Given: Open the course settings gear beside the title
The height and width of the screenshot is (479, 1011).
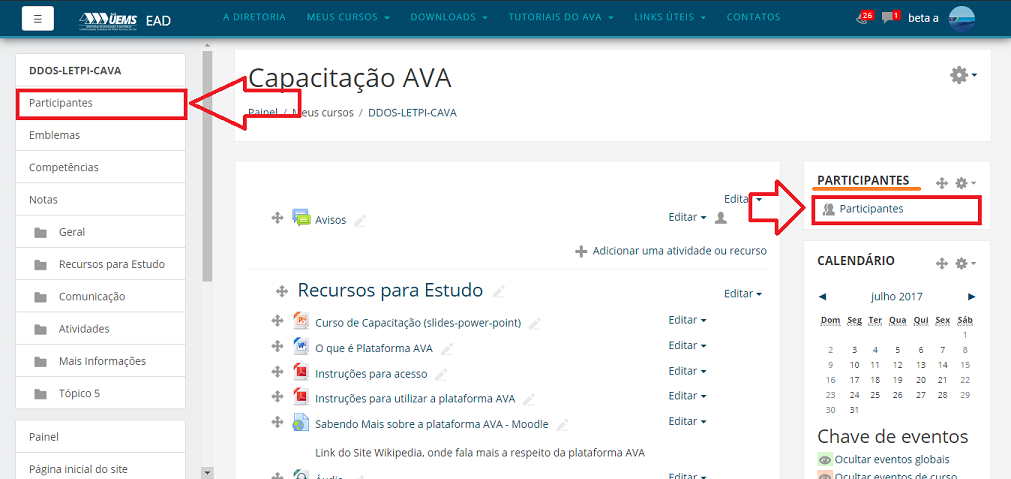Looking at the screenshot, I should [963, 75].
